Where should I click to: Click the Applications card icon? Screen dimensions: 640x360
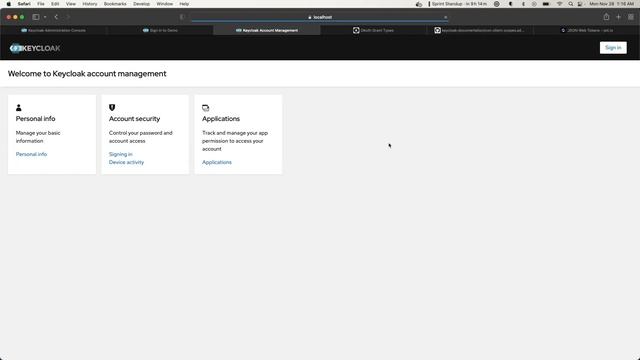click(x=205, y=108)
